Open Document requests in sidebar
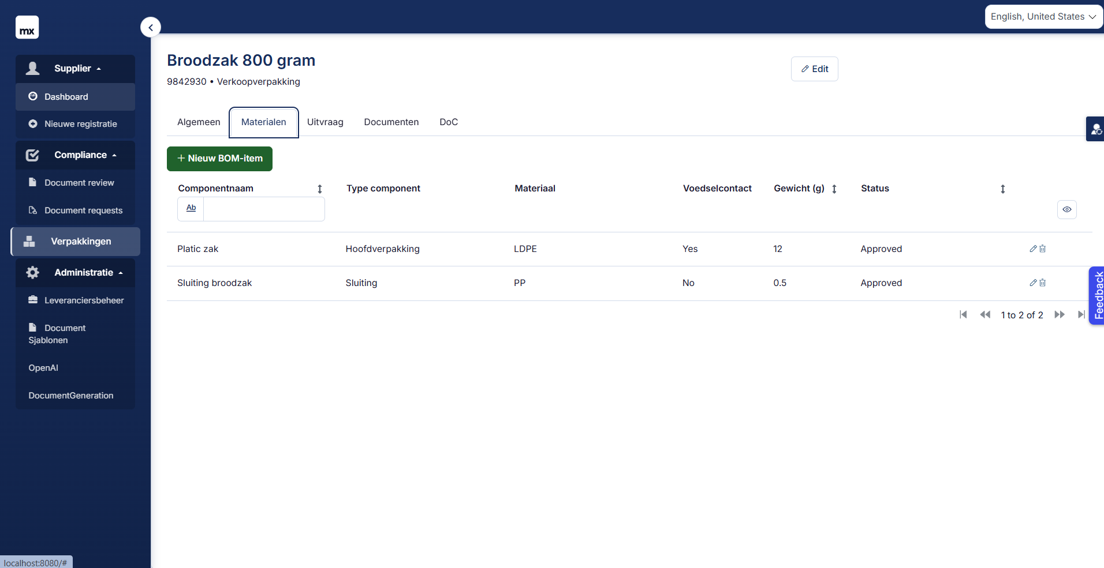The height and width of the screenshot is (568, 1104). click(75, 210)
